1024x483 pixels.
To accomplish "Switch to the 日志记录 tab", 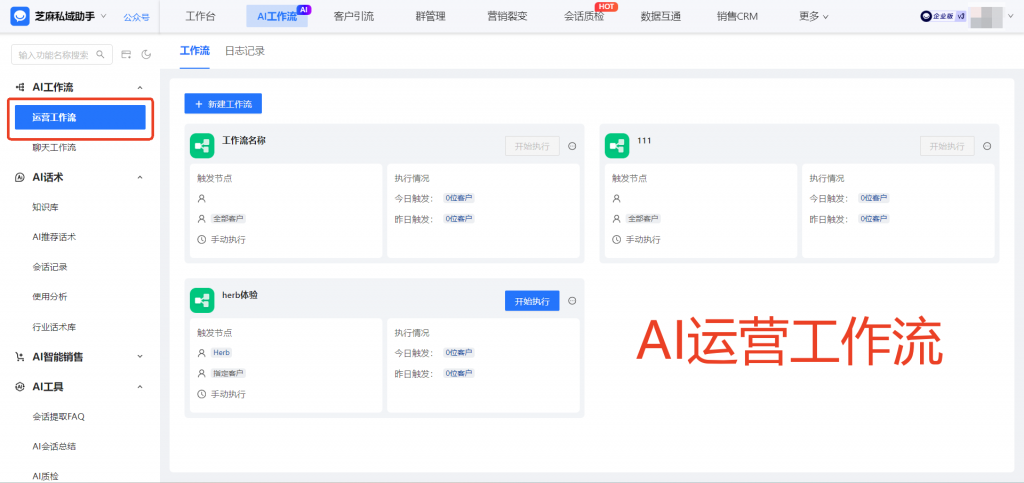I will 245,50.
